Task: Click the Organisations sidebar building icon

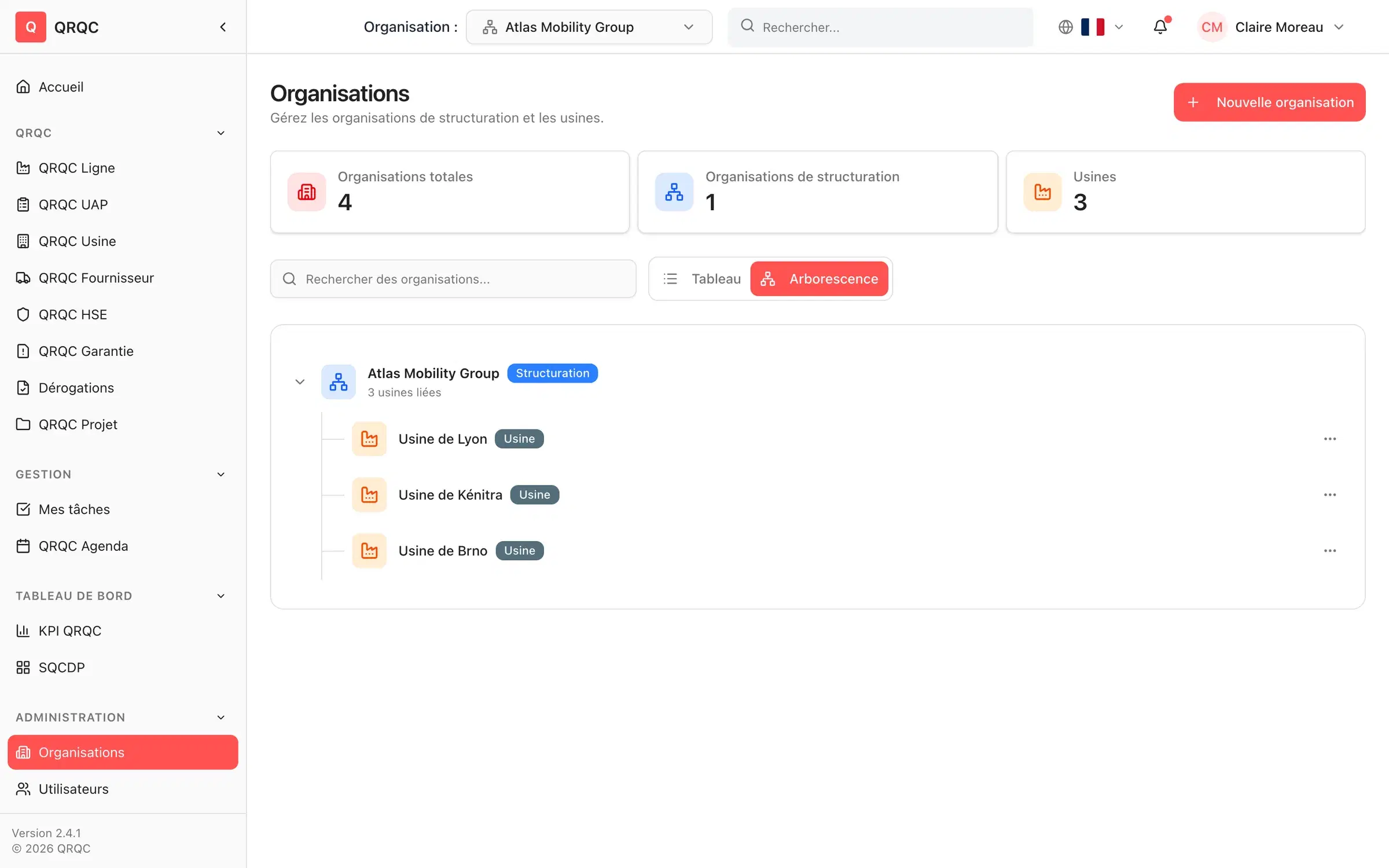Action: click(23, 752)
